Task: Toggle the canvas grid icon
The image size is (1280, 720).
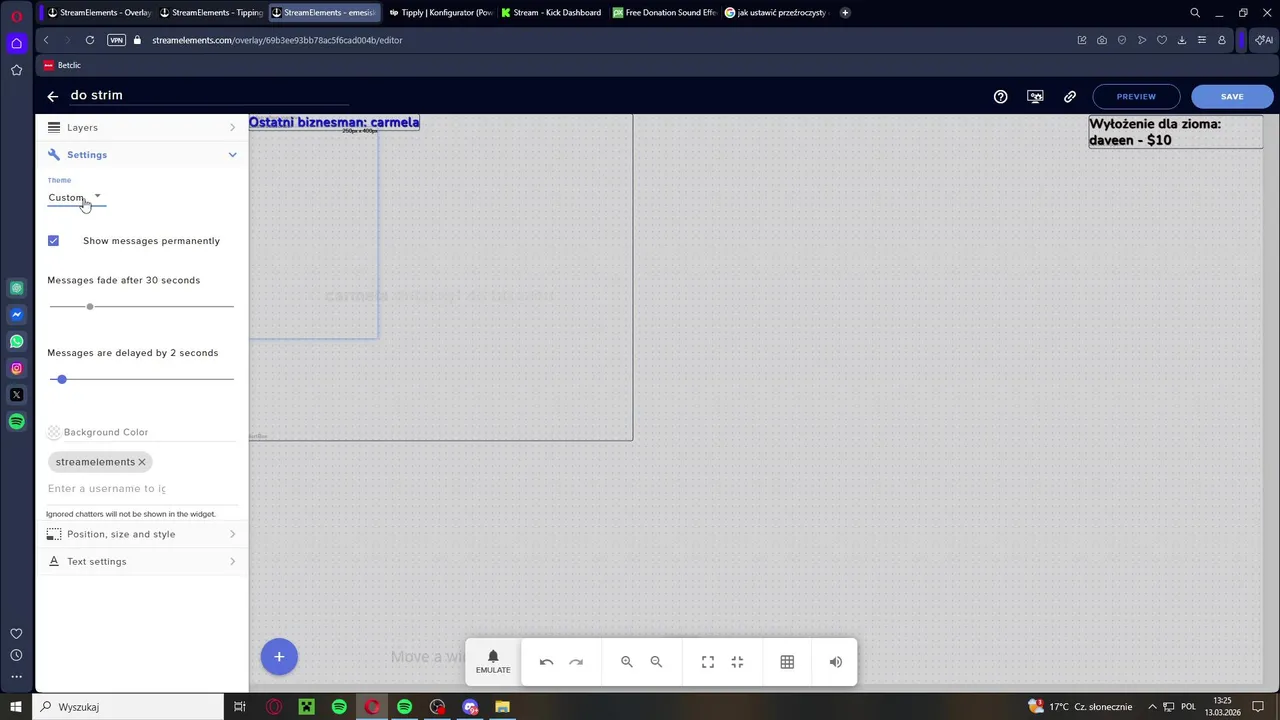Action: coord(787,662)
